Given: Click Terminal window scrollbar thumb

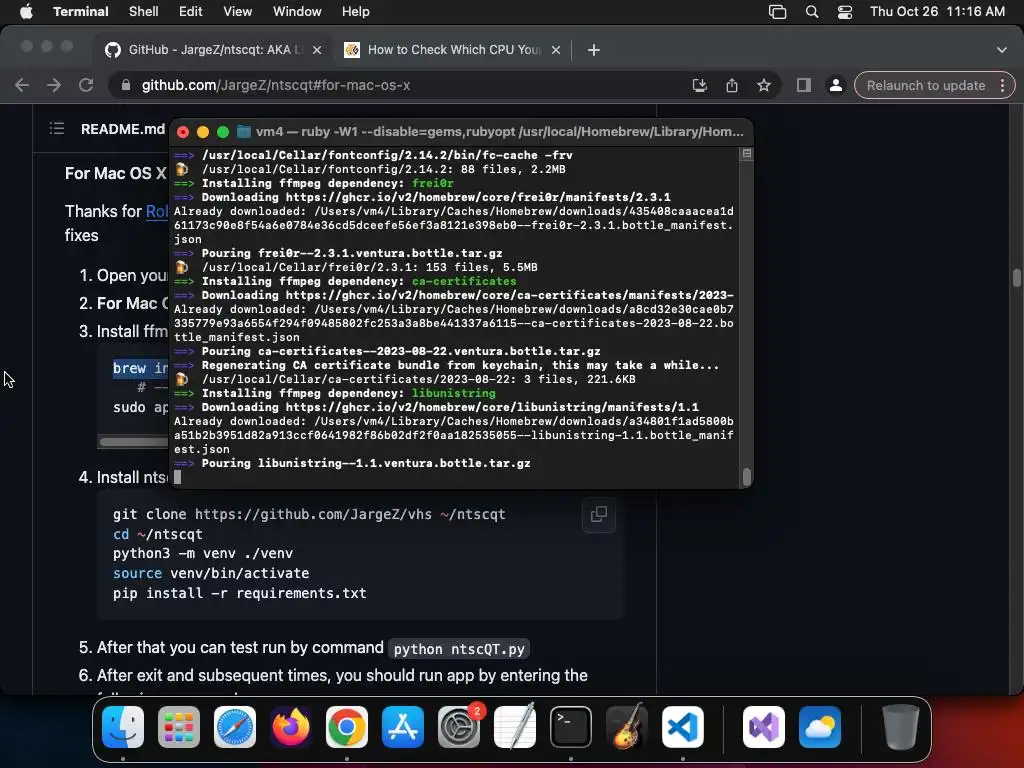Looking at the screenshot, I should (746, 477).
